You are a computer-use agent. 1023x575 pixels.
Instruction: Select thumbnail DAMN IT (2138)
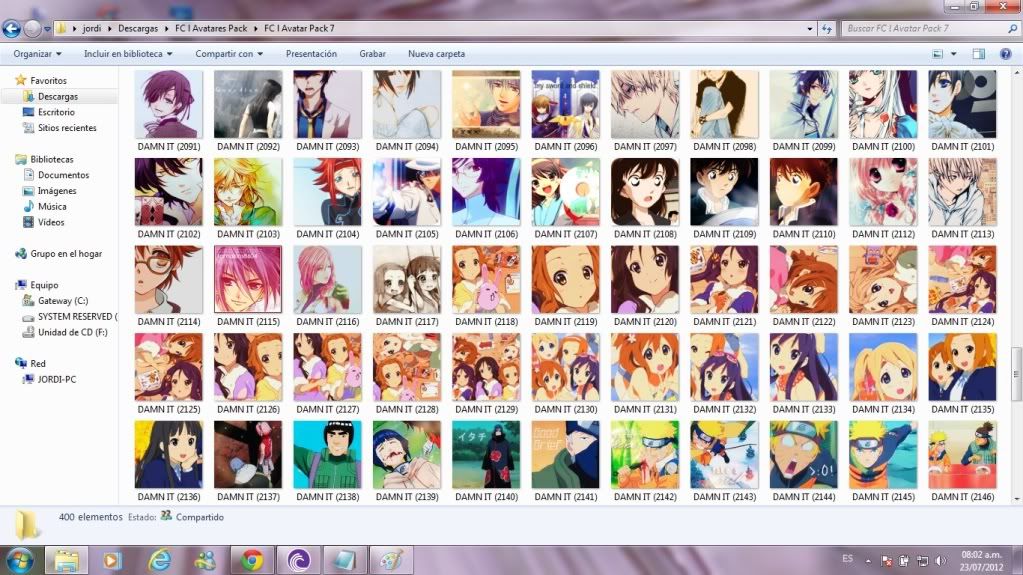[328, 461]
